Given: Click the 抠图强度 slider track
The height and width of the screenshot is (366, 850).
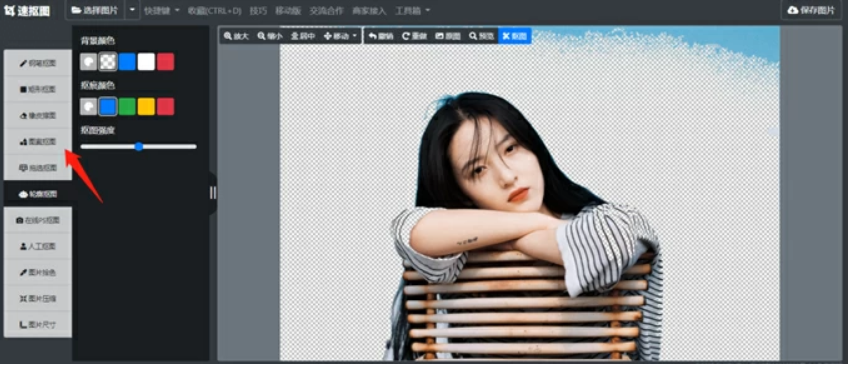Looking at the screenshot, I should coord(138,146).
